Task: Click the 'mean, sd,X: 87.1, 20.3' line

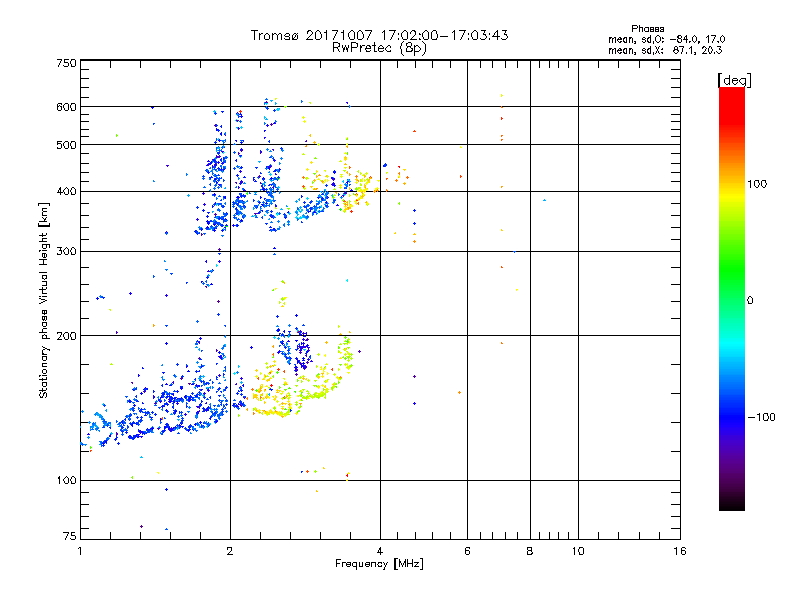Action: 665,50
